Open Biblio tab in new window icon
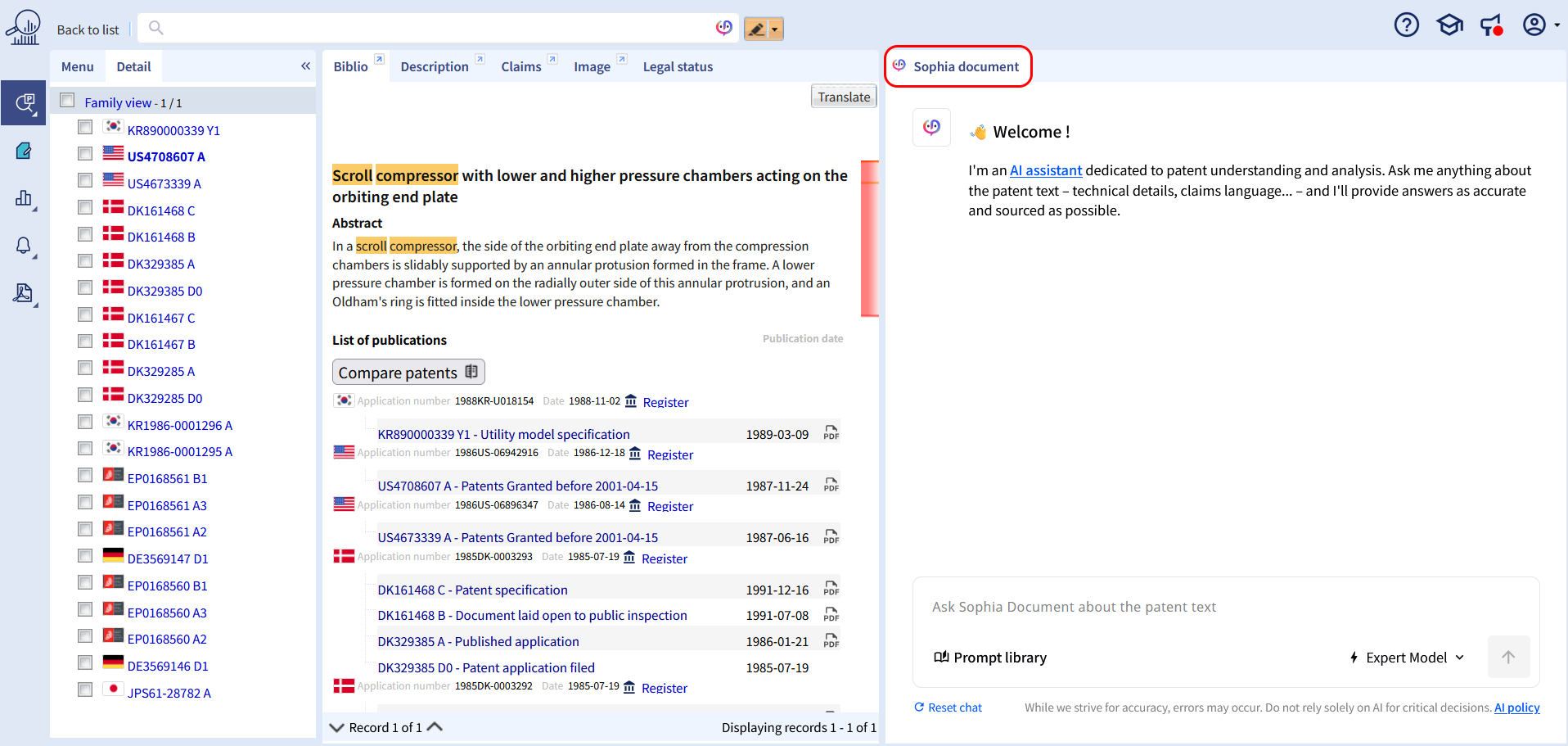Viewport: 1568px width, 746px height. pyautogui.click(x=379, y=59)
